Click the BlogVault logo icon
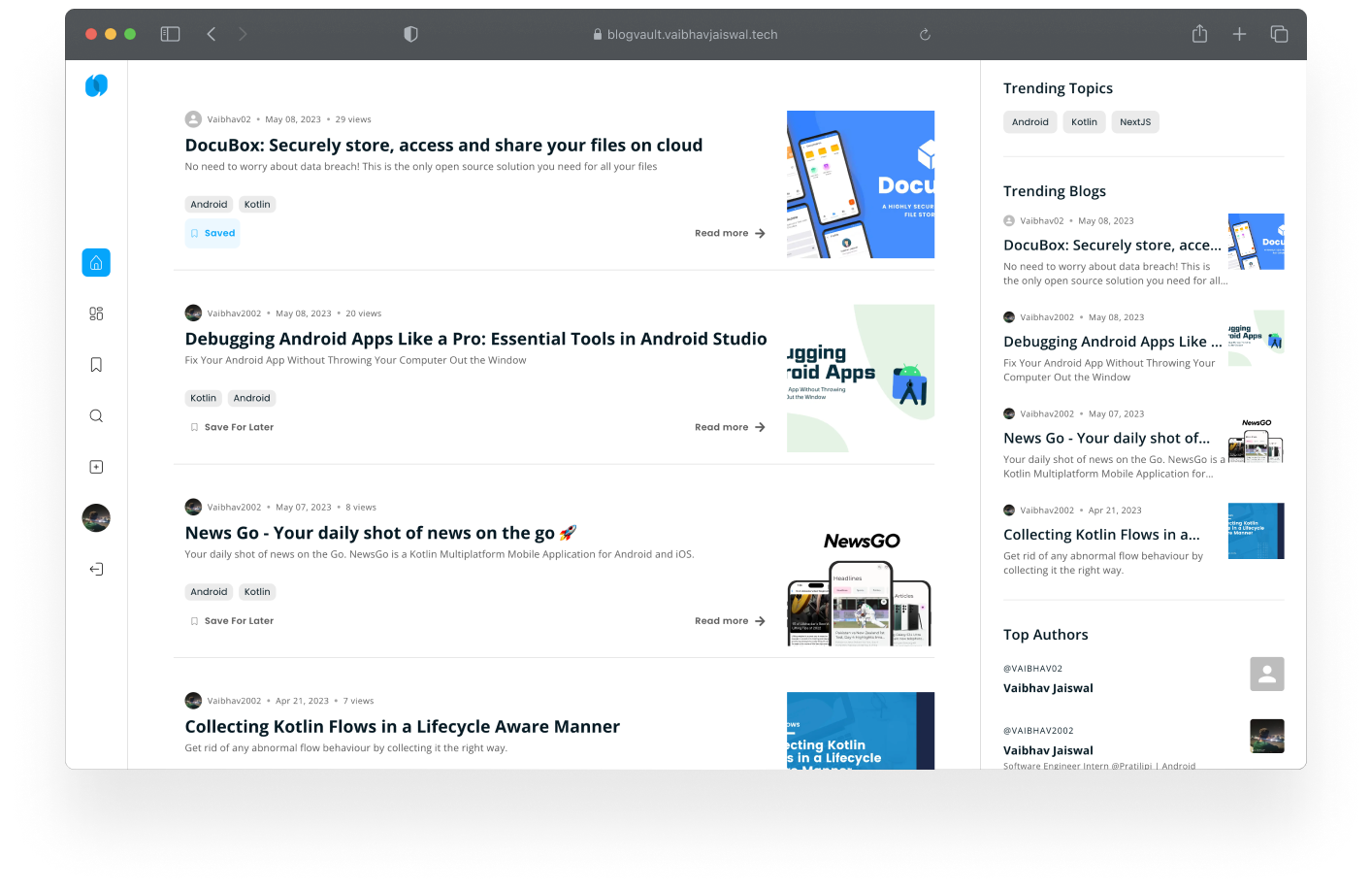The image size is (1372, 891). (96, 85)
